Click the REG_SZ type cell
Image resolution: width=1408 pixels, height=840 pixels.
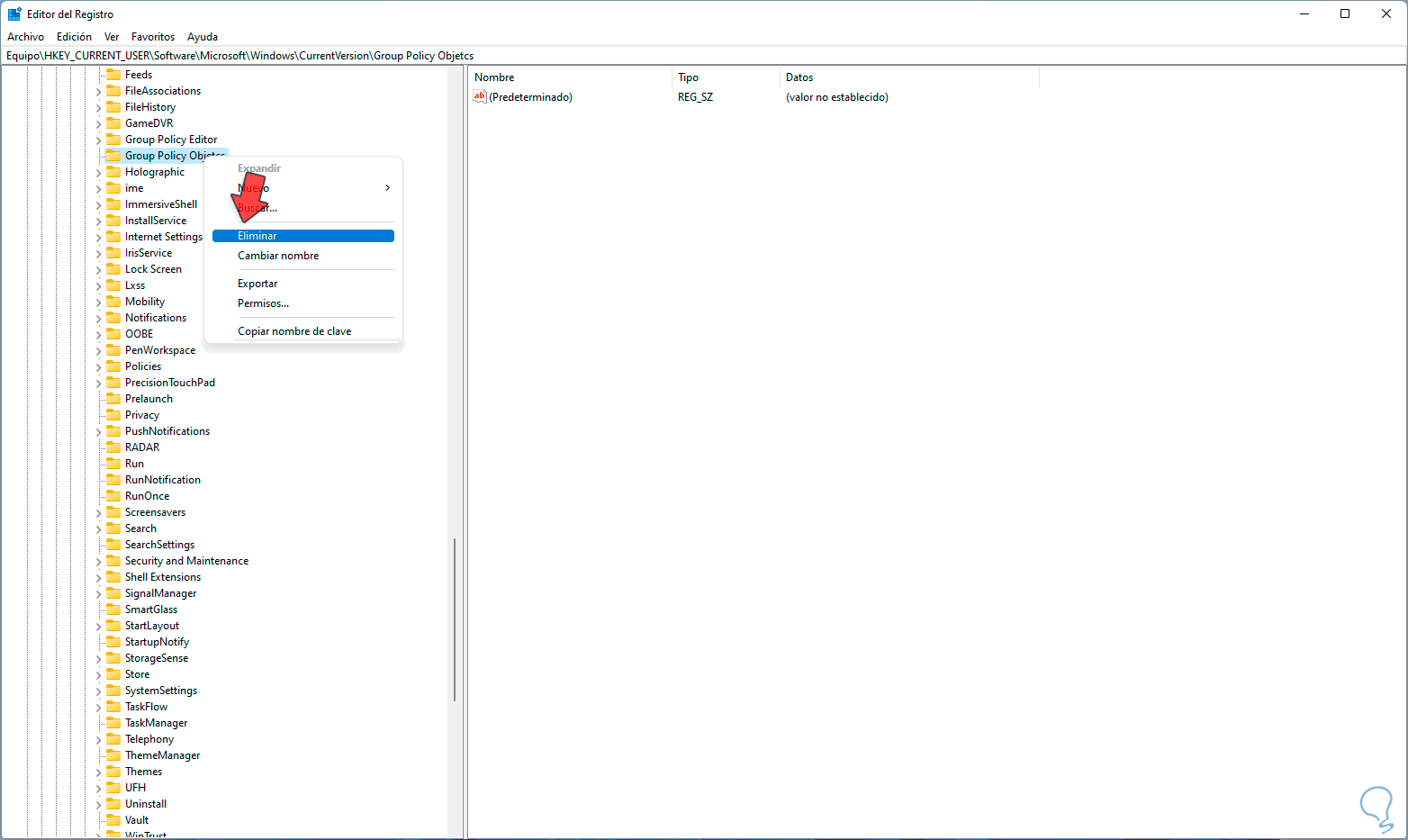click(x=695, y=97)
